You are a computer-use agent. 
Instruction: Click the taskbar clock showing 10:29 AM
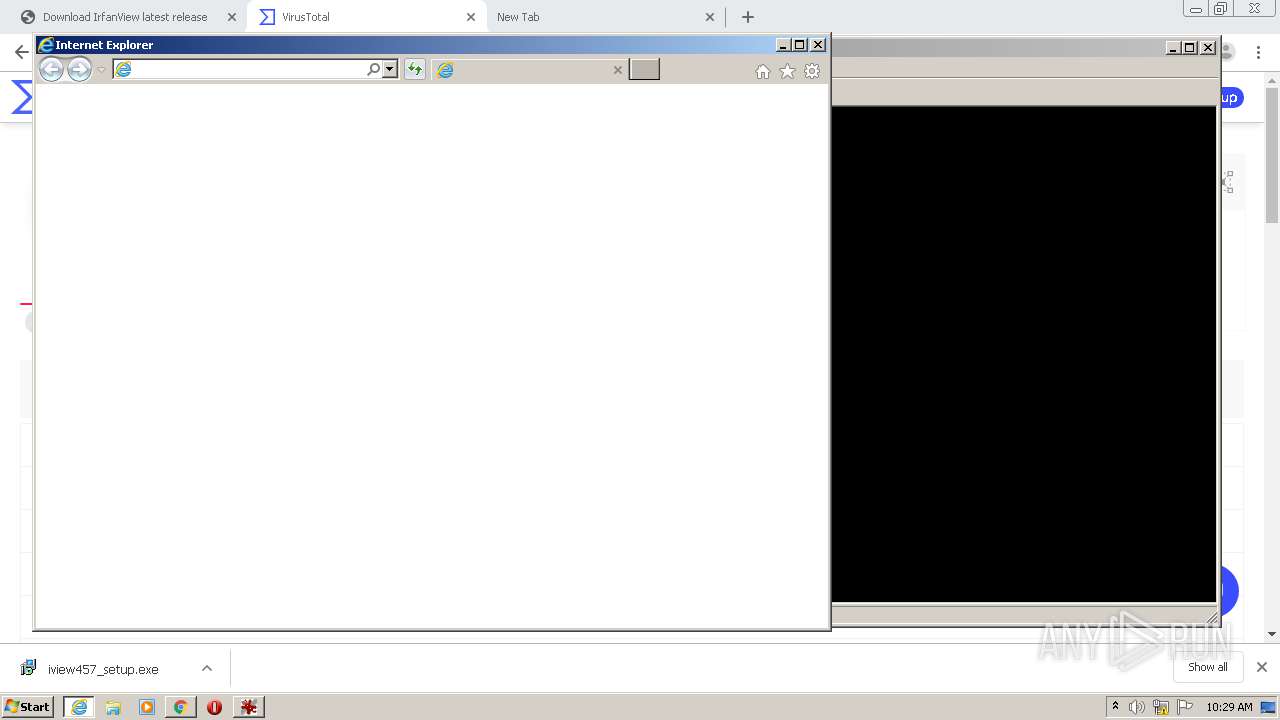click(1229, 707)
